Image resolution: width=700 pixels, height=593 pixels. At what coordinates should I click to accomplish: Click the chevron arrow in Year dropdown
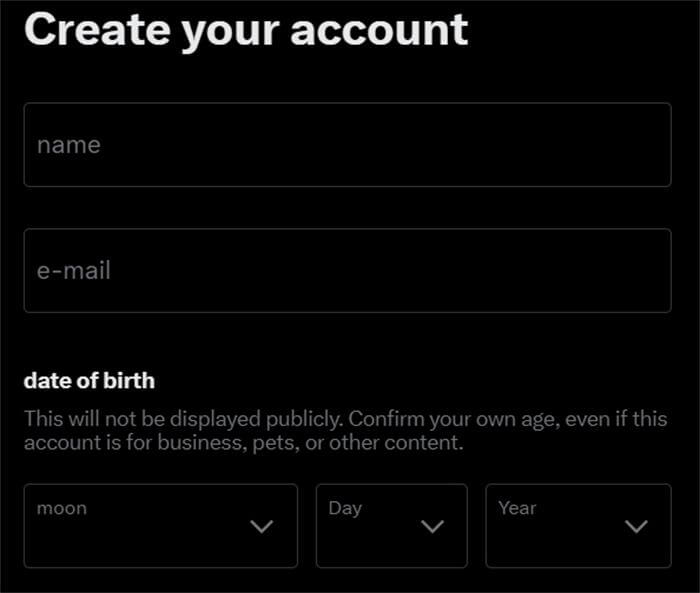click(636, 527)
